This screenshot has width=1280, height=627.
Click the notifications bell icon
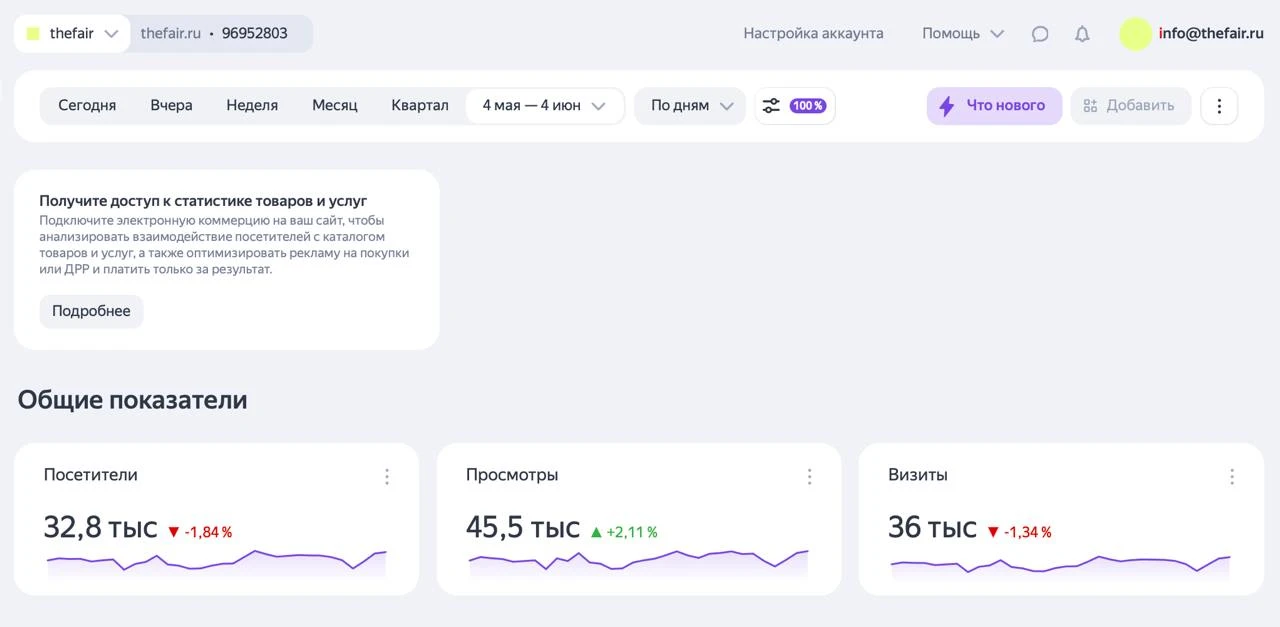pyautogui.click(x=1082, y=34)
